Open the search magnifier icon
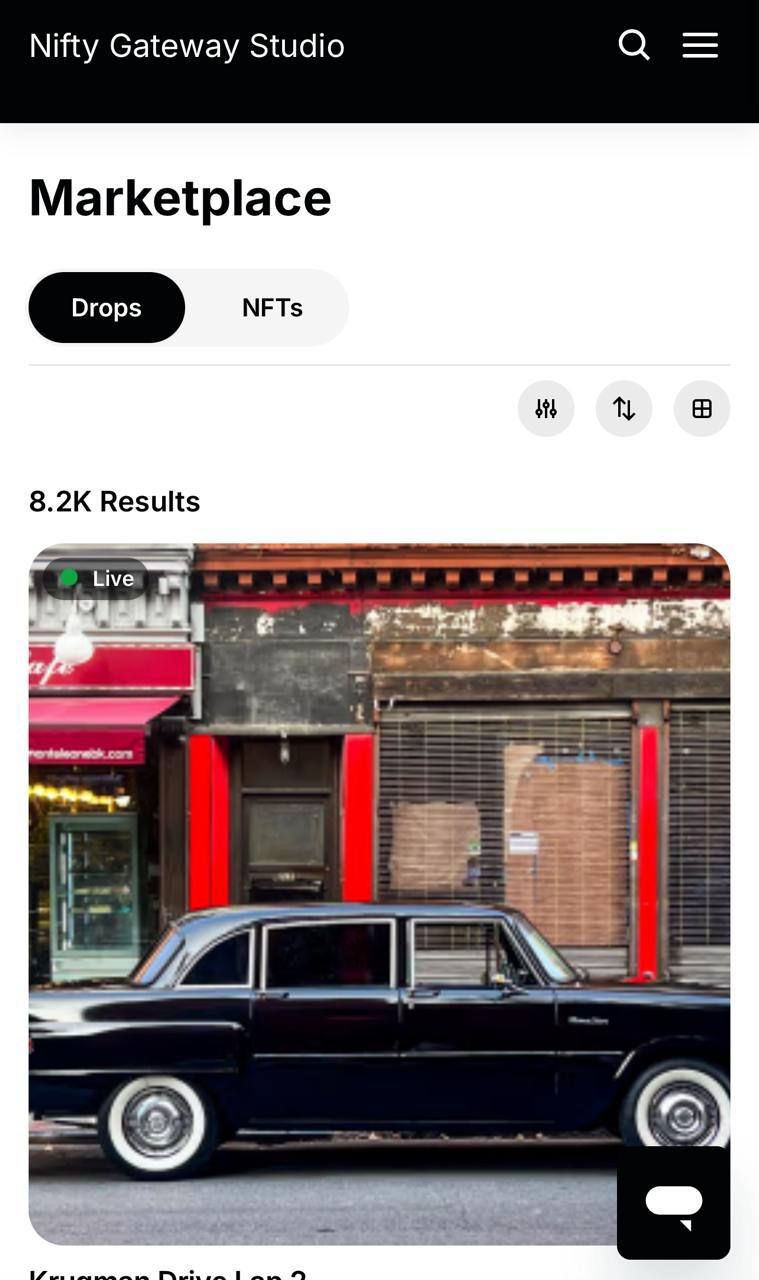 coord(634,45)
